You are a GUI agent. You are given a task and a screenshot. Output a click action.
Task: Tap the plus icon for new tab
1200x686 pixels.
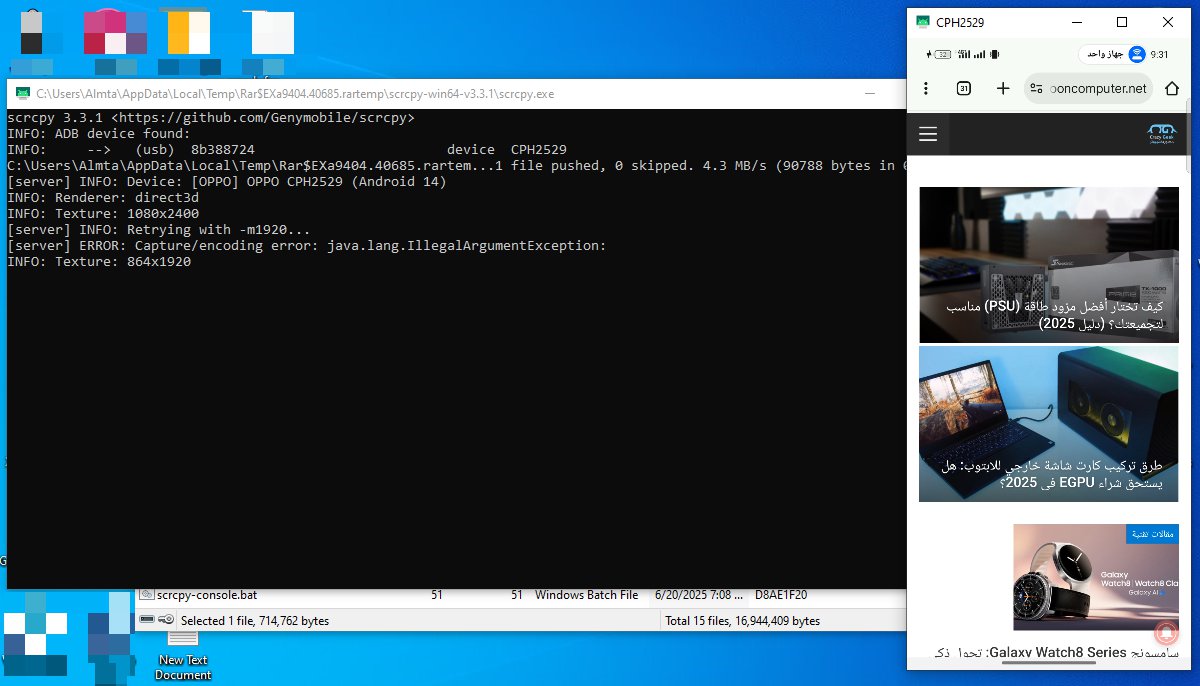pos(1003,88)
